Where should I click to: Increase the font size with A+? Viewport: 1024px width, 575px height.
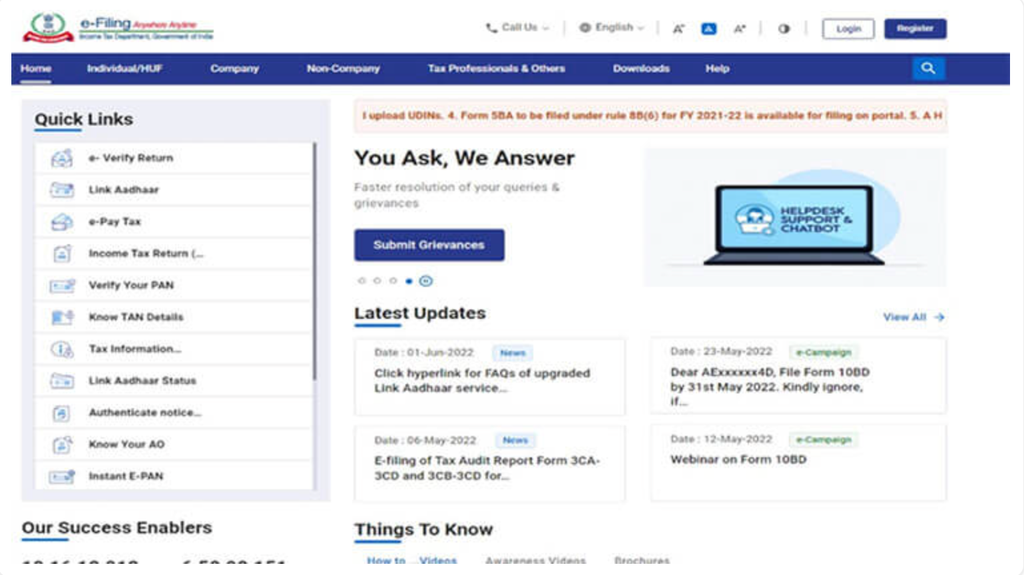tap(739, 29)
